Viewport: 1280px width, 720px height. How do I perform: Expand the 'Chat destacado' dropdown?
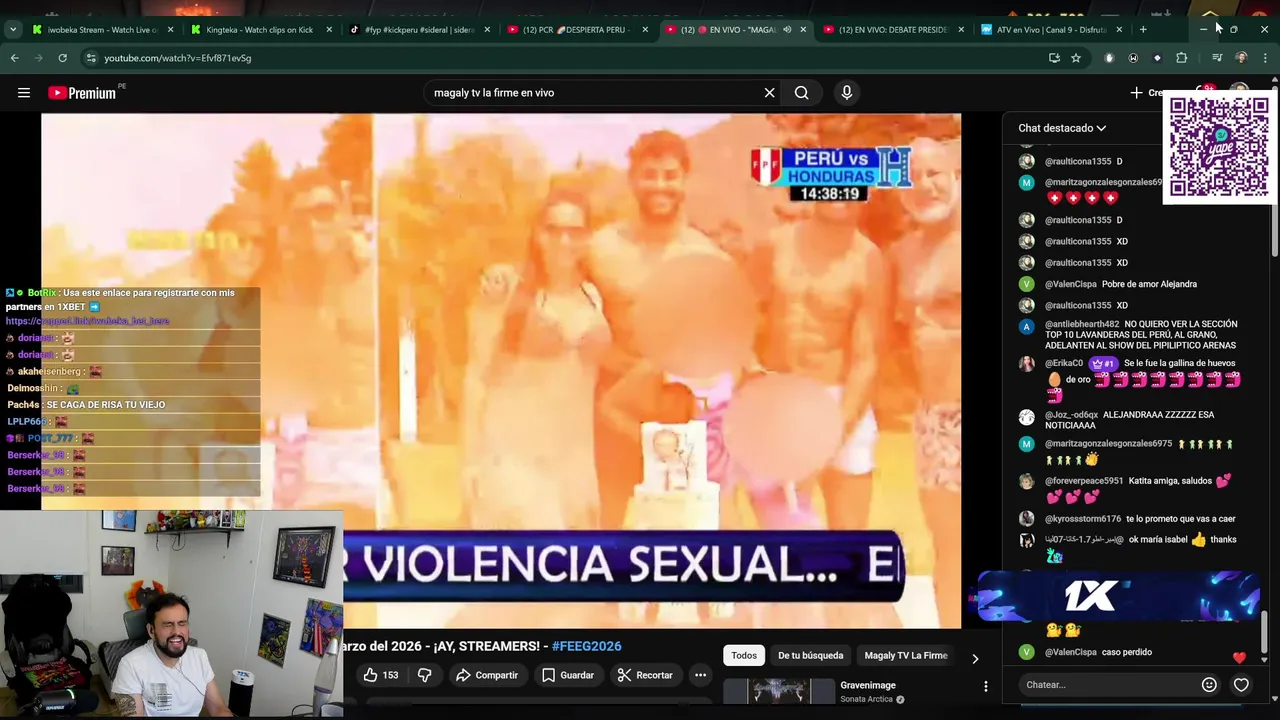click(1062, 128)
